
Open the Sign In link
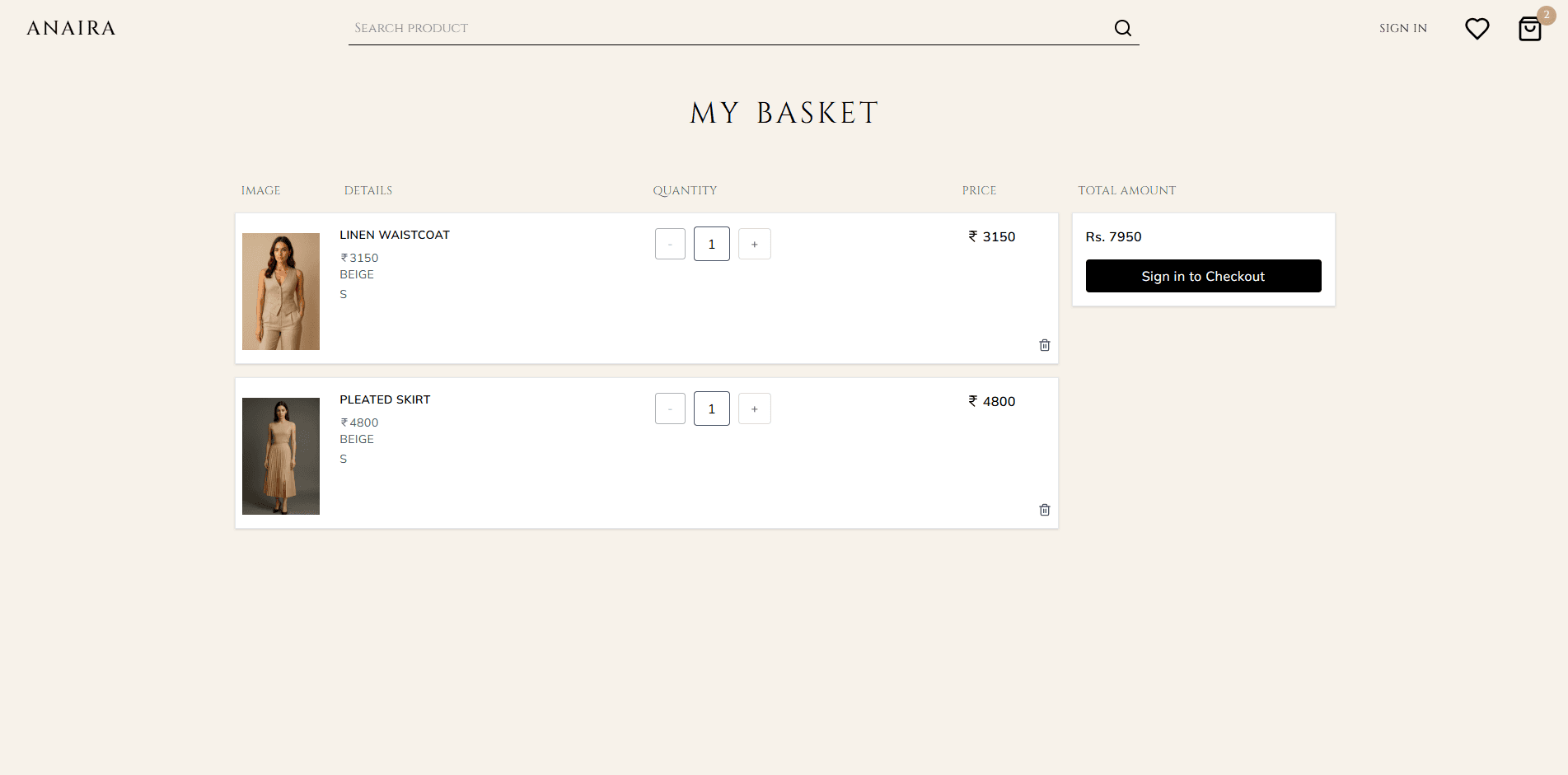(x=1402, y=28)
